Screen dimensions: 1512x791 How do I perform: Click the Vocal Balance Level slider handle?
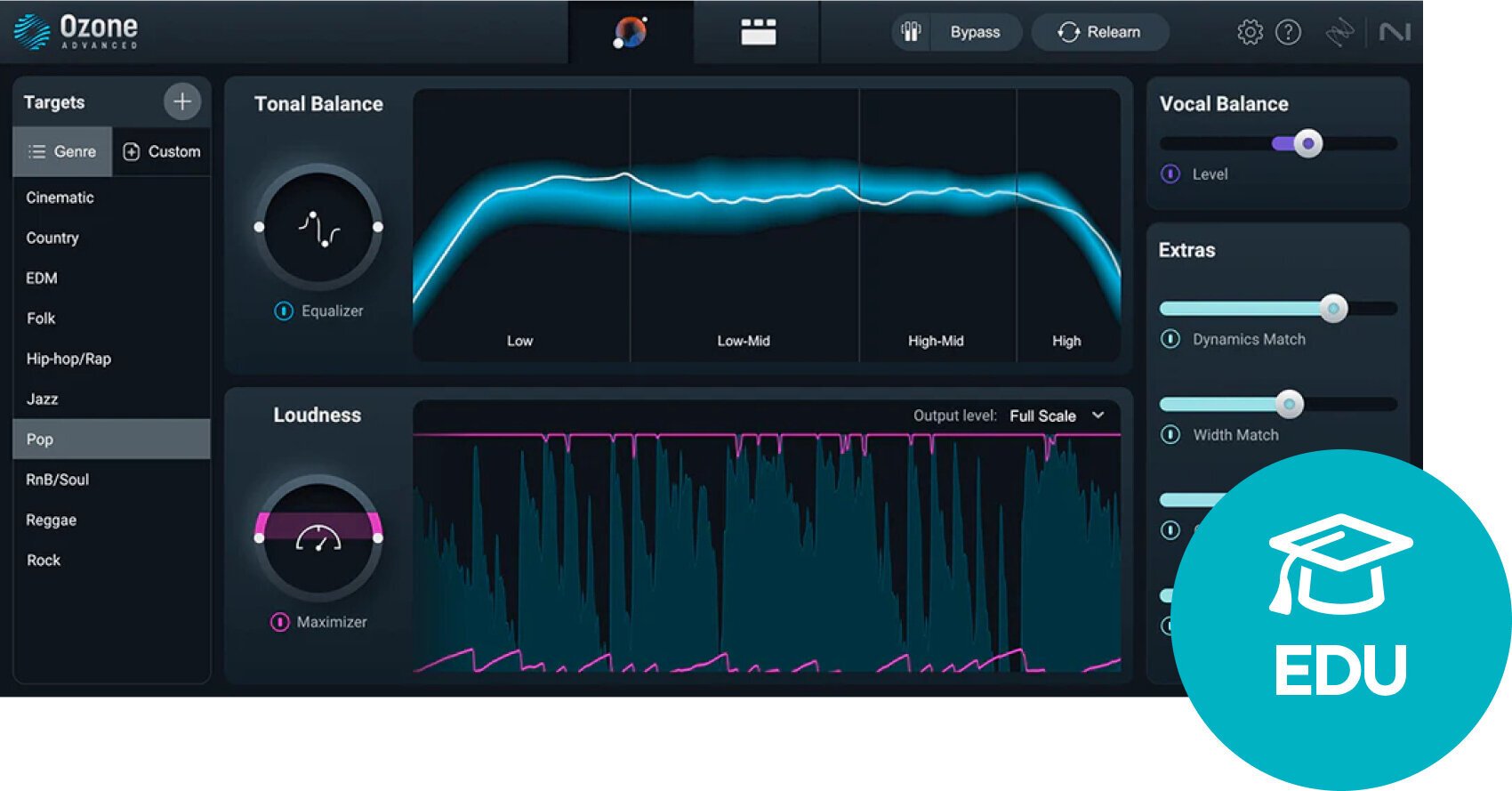point(1307,143)
